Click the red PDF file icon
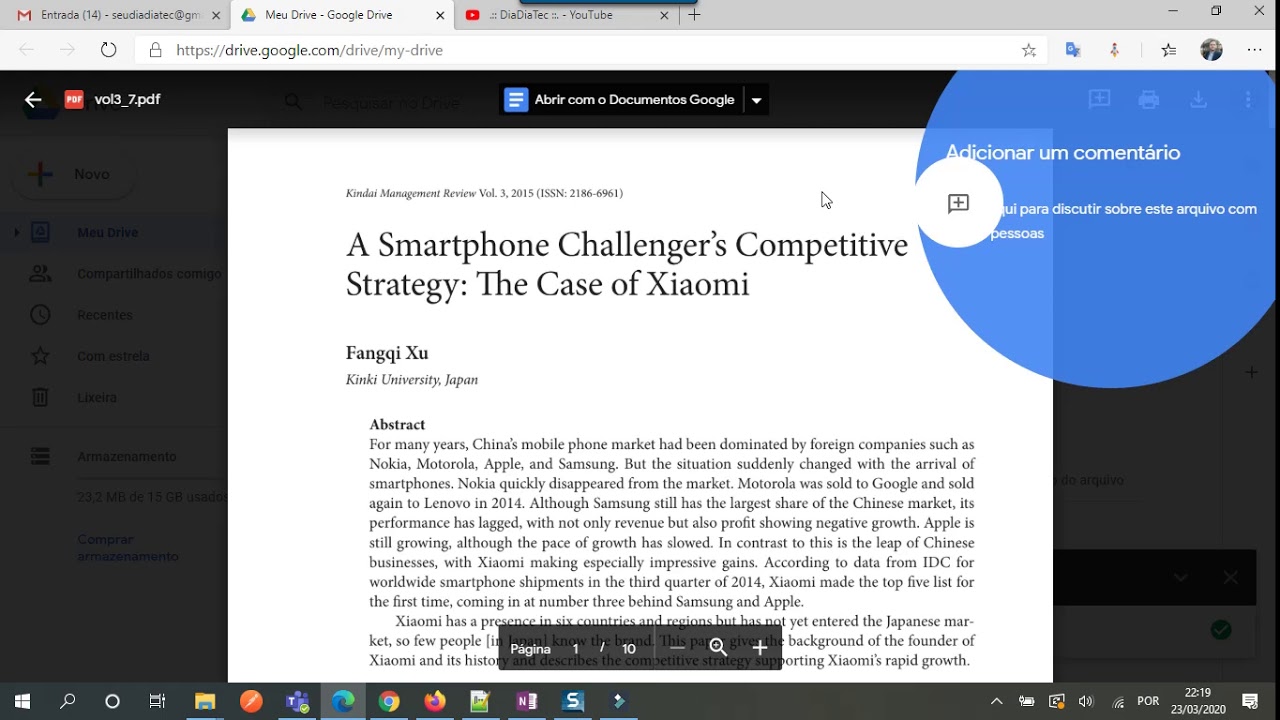 73,100
